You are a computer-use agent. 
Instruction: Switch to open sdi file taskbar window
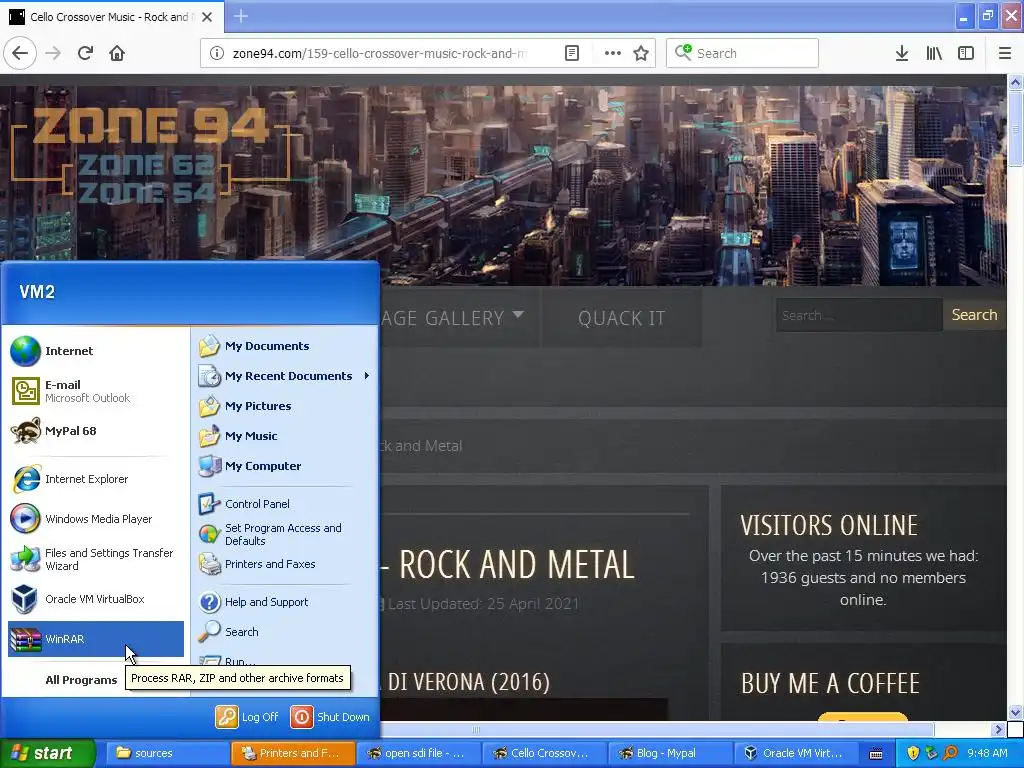click(x=418, y=753)
